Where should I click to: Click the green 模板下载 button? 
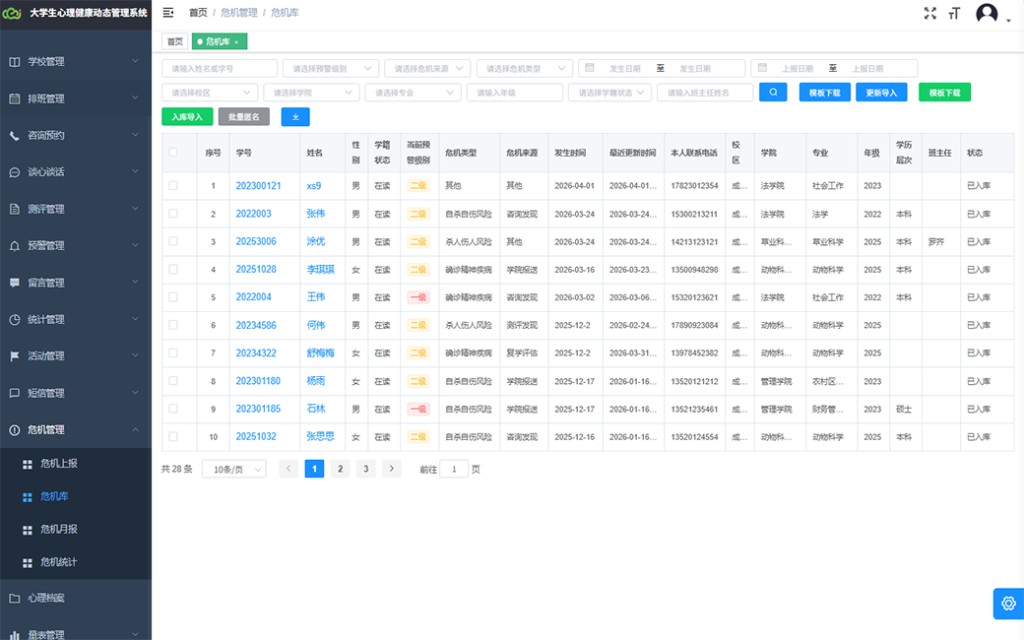coord(944,92)
